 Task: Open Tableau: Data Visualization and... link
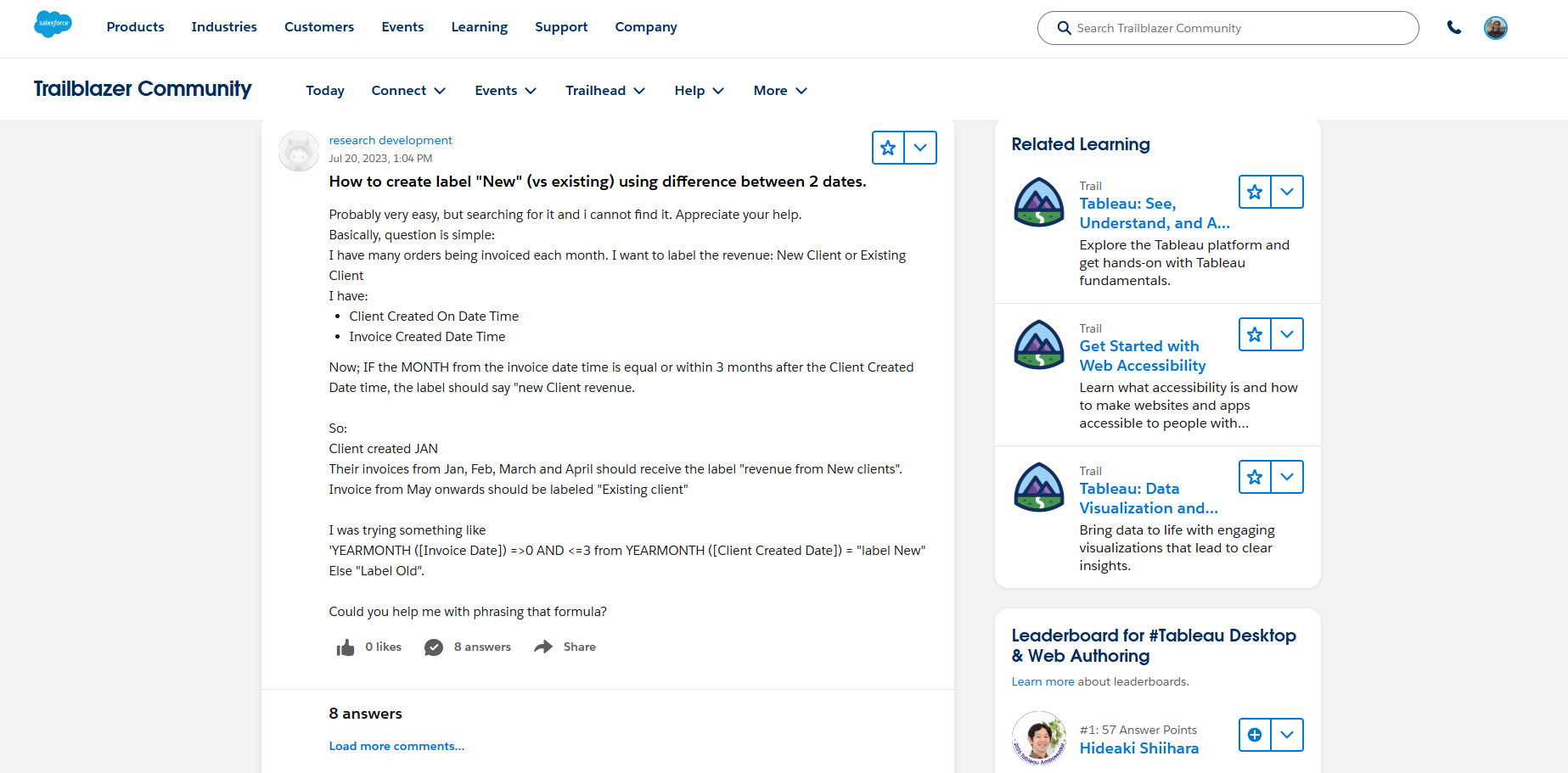(1149, 498)
